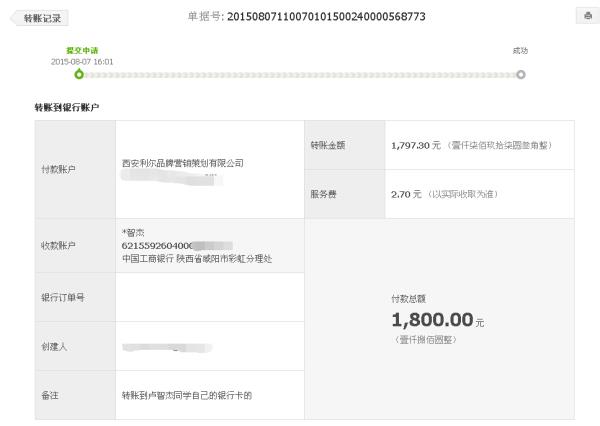Click the remark text 转账到卢智杰同学自己的银行卡的
Viewport: 600px width, 426px height.
pyautogui.click(x=187, y=395)
